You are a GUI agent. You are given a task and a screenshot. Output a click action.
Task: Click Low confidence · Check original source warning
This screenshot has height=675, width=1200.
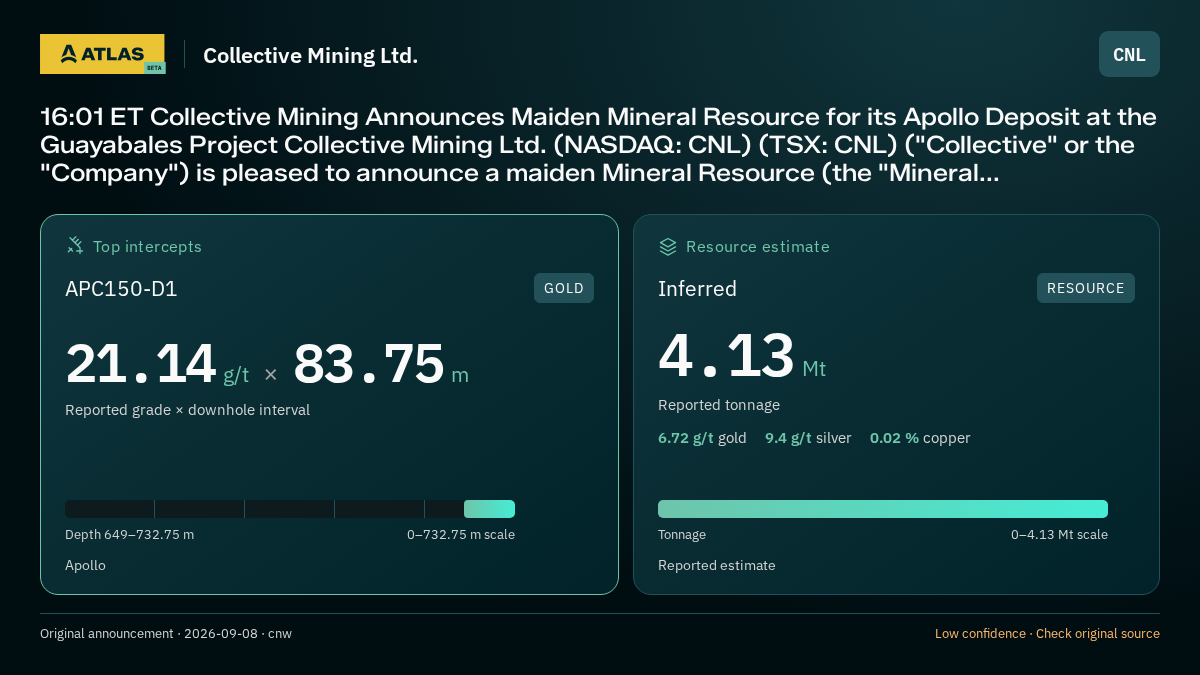point(1047,634)
